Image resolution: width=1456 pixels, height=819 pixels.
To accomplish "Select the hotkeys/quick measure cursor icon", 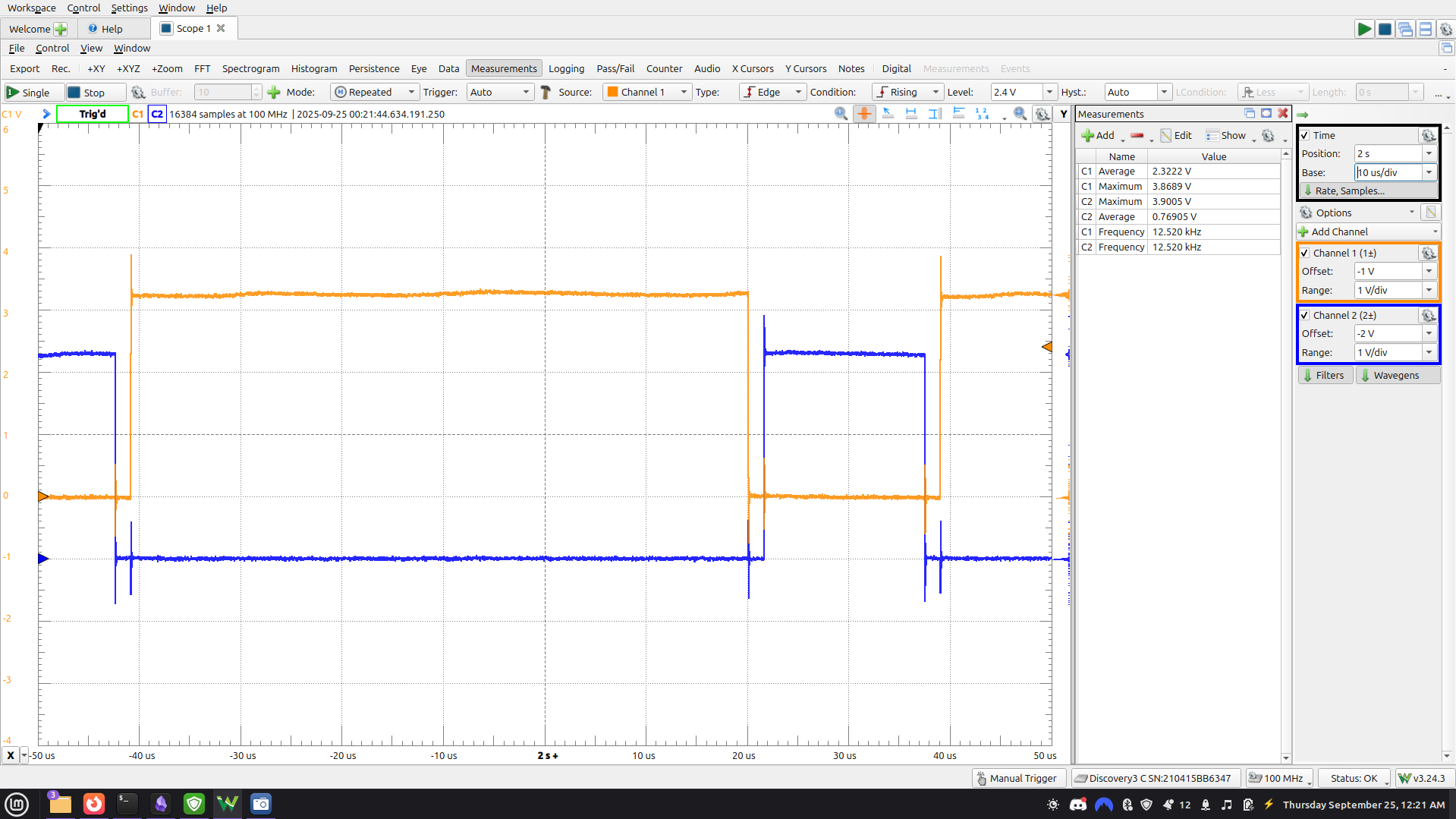I will 888,113.
